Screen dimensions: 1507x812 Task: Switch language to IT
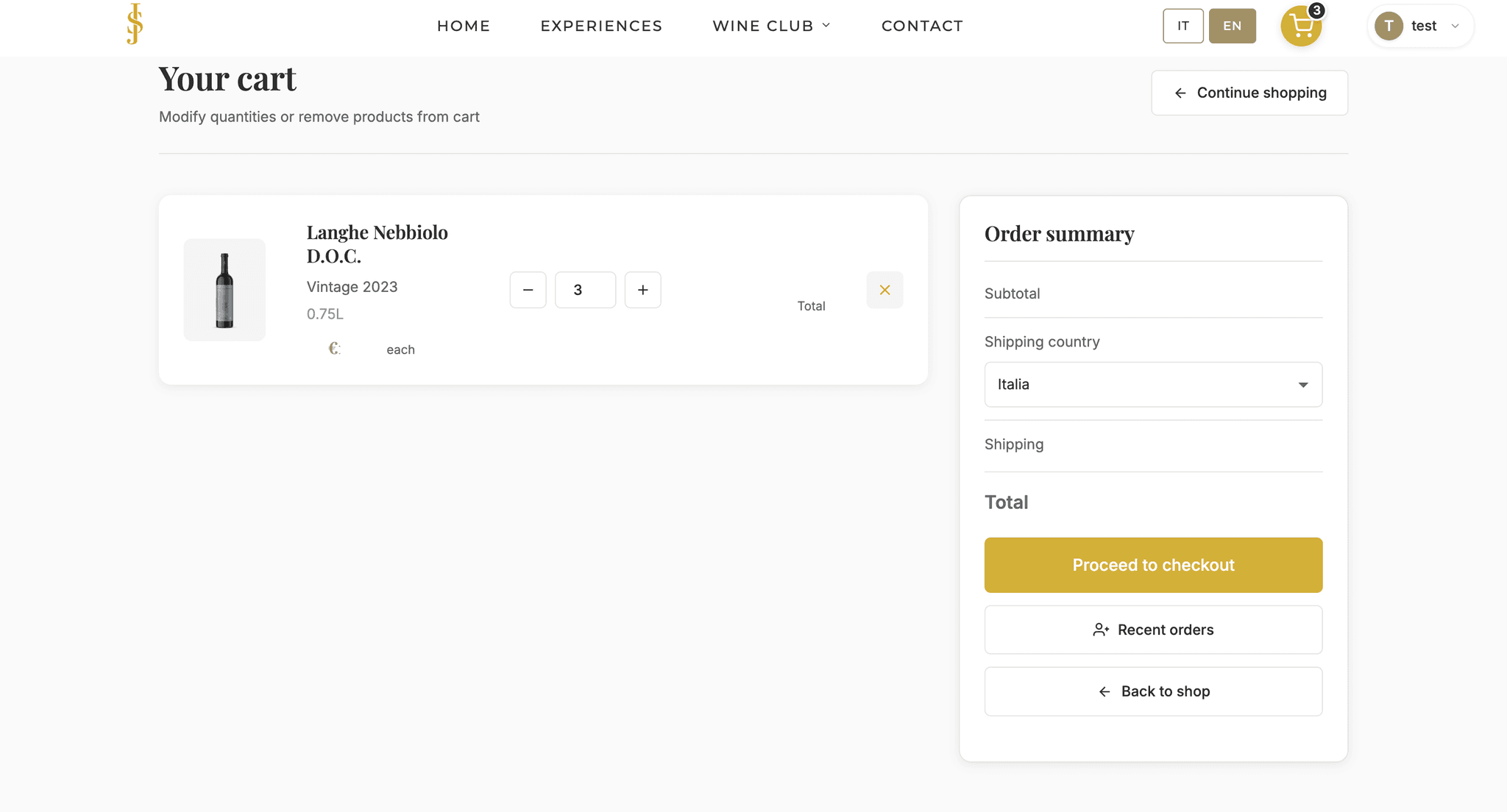1182,26
